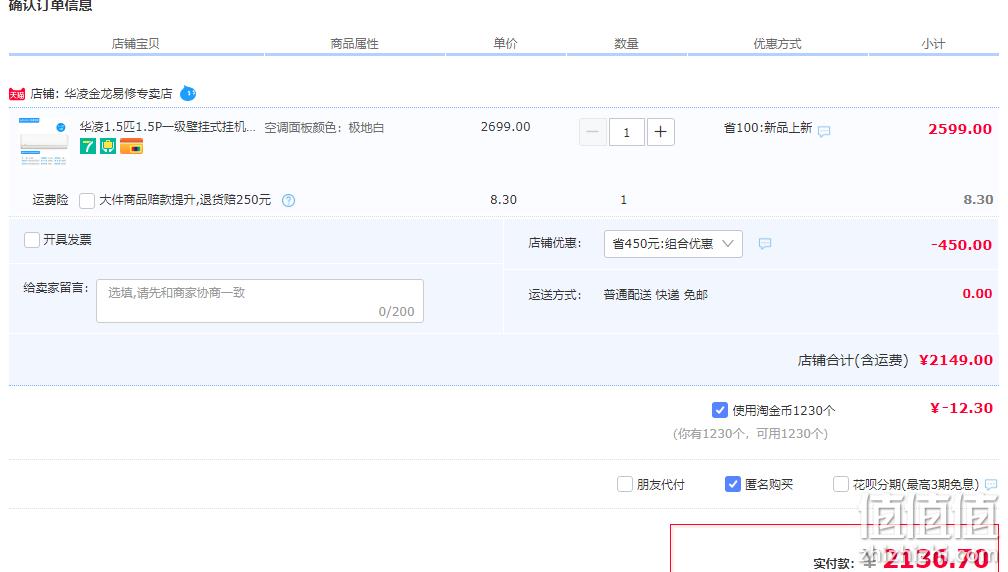Open the 华凌金龙易修专卖店 store link
The image size is (1008, 572).
tap(118, 94)
